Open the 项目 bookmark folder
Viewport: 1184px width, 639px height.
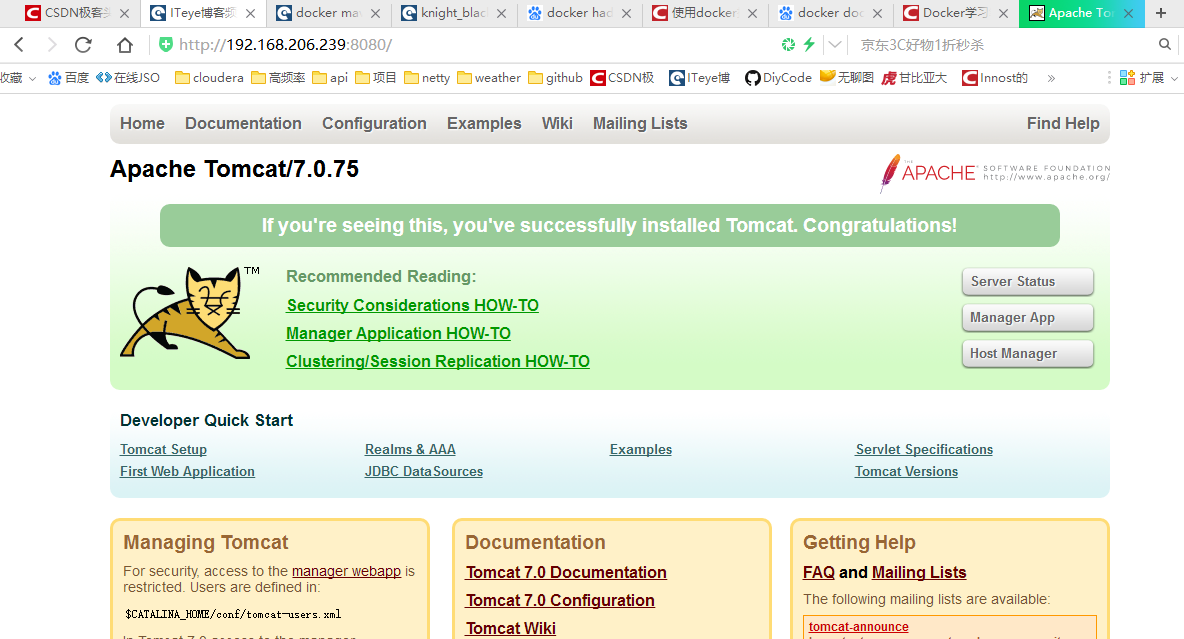(x=375, y=78)
